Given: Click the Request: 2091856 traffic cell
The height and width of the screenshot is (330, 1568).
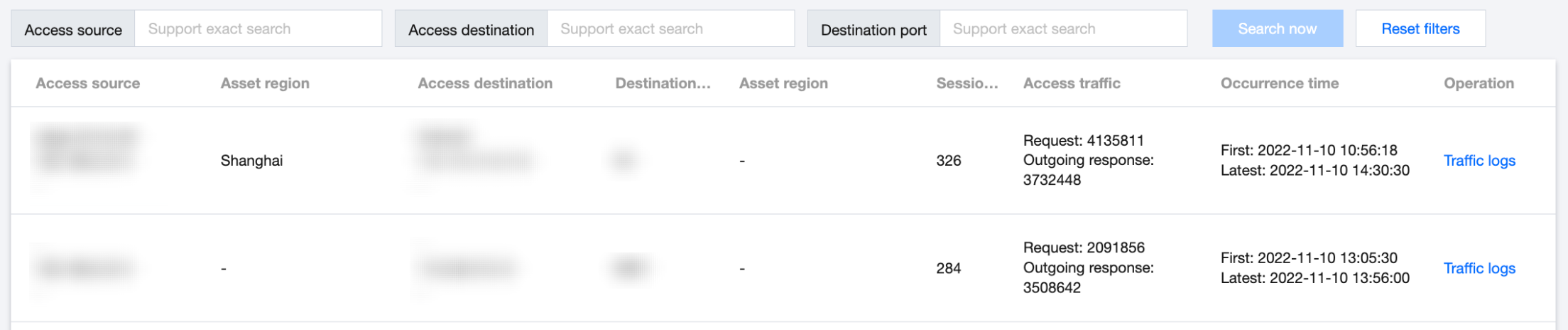Looking at the screenshot, I should point(1084,248).
